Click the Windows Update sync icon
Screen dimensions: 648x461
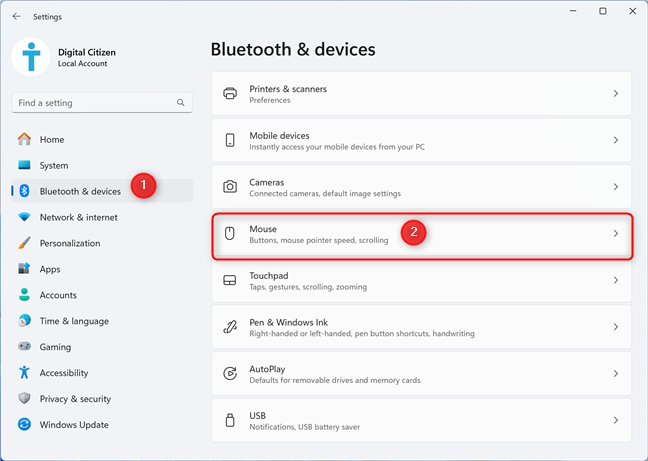coord(24,424)
